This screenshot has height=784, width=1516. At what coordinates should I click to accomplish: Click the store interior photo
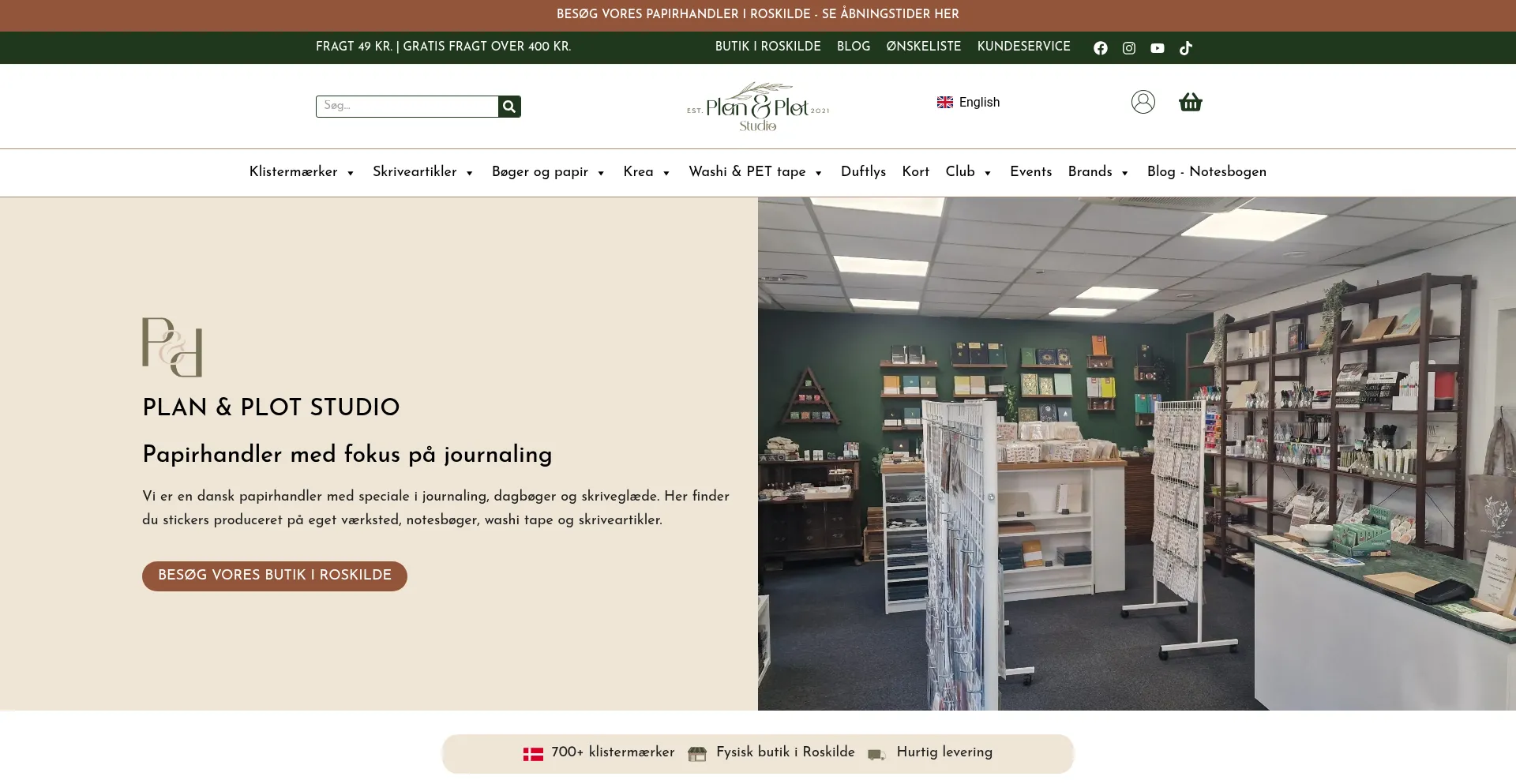(x=1137, y=453)
